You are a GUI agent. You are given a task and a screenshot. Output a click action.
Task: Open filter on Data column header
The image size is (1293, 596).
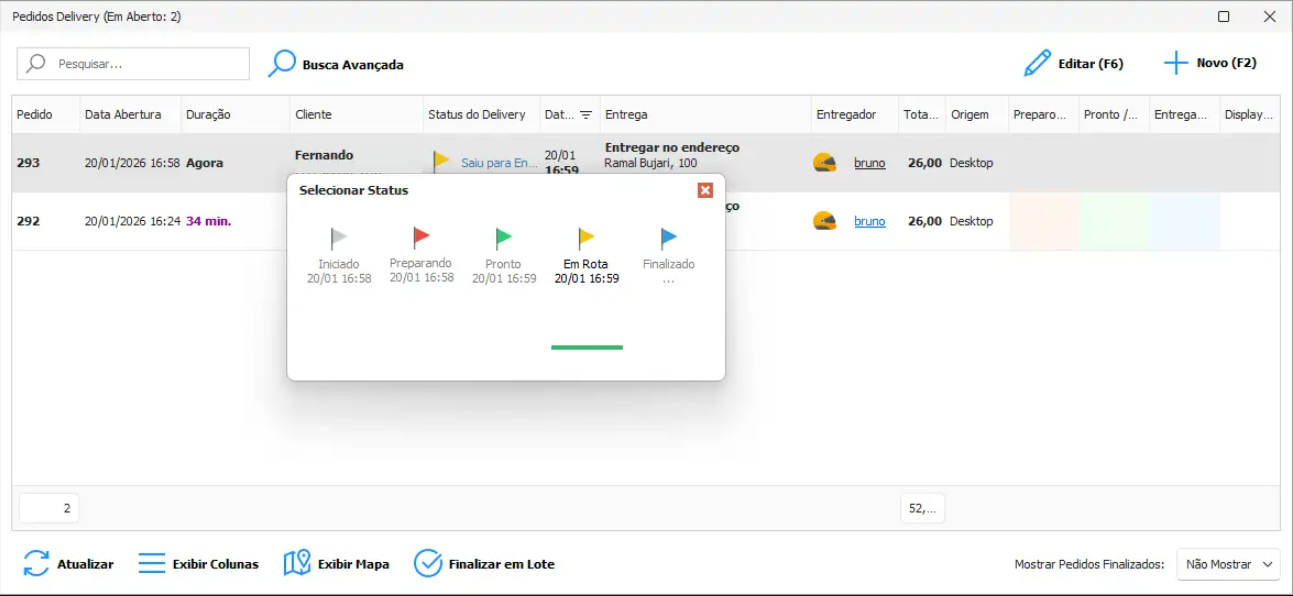point(586,115)
